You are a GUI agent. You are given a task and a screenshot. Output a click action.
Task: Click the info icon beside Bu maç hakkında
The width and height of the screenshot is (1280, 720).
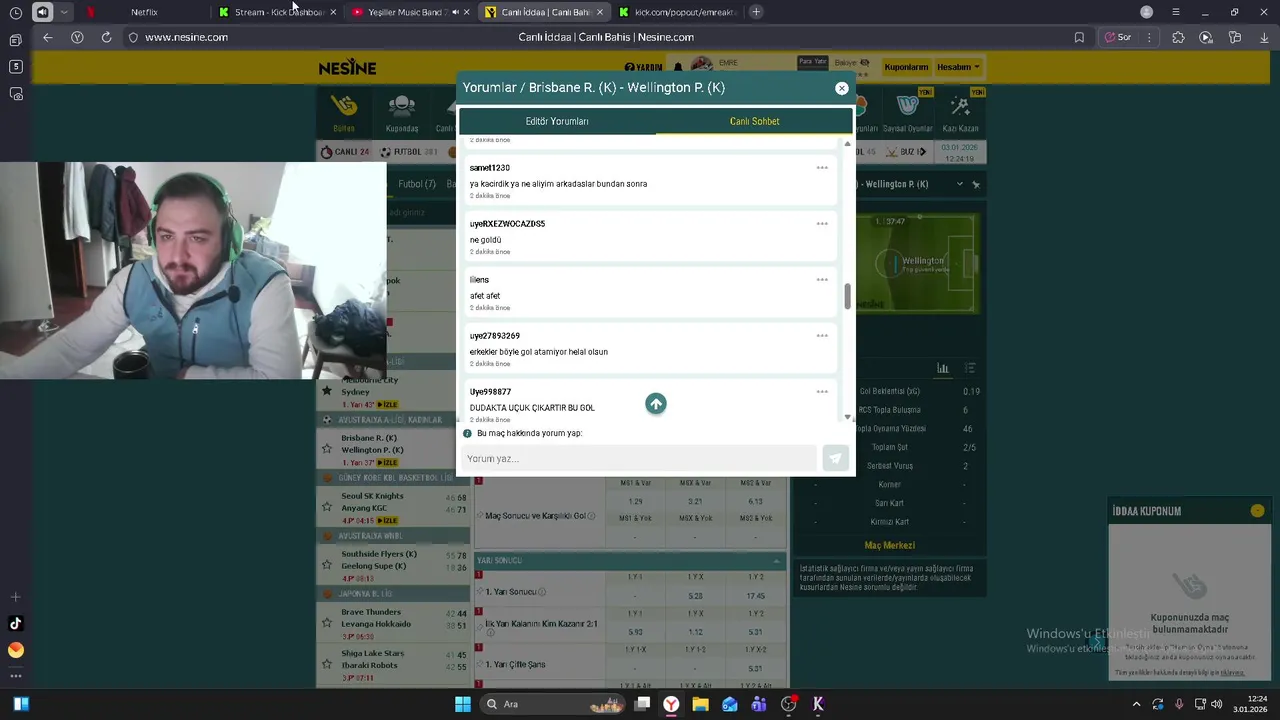467,433
